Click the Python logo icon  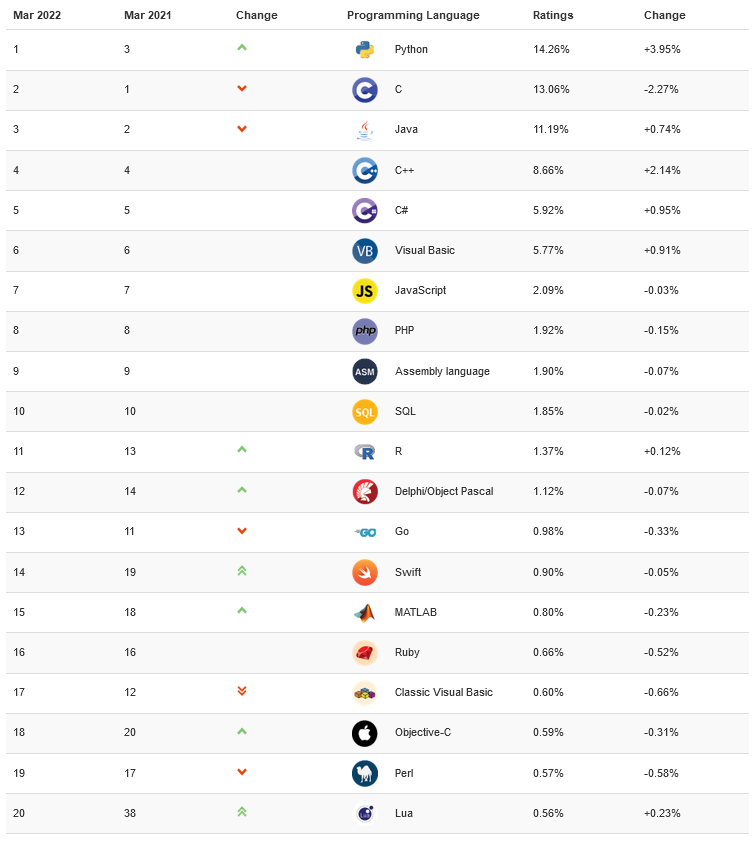coord(364,50)
